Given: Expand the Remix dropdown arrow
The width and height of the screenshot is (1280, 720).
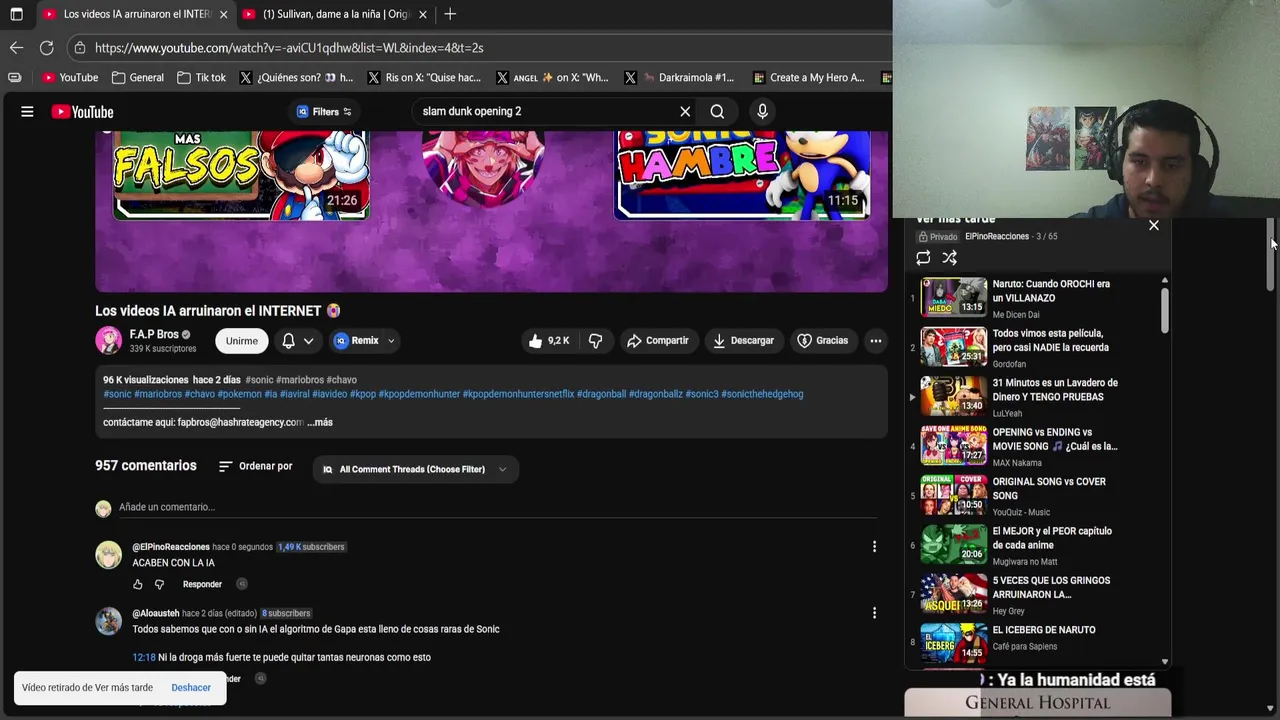Looking at the screenshot, I should pos(391,341).
